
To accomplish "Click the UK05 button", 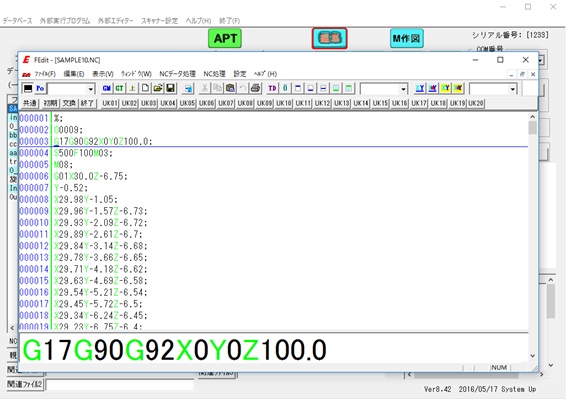I will 187,103.
